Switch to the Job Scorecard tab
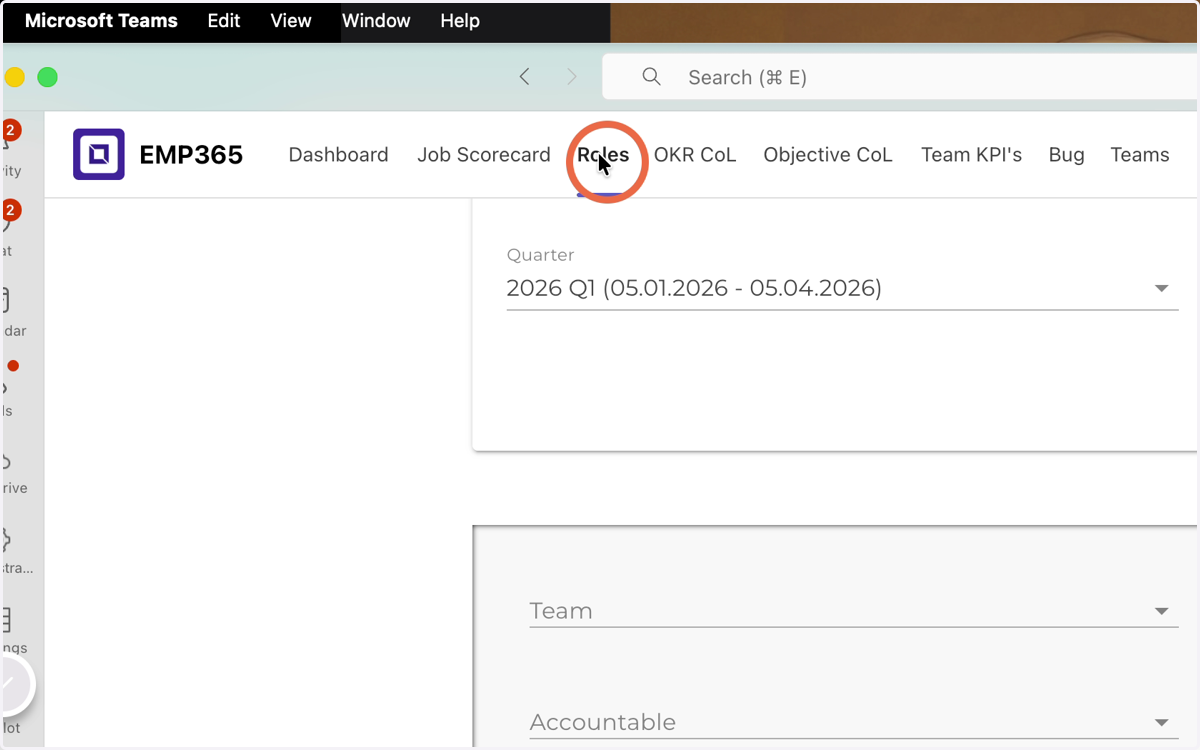Viewport: 1200px width, 750px height. coord(484,155)
